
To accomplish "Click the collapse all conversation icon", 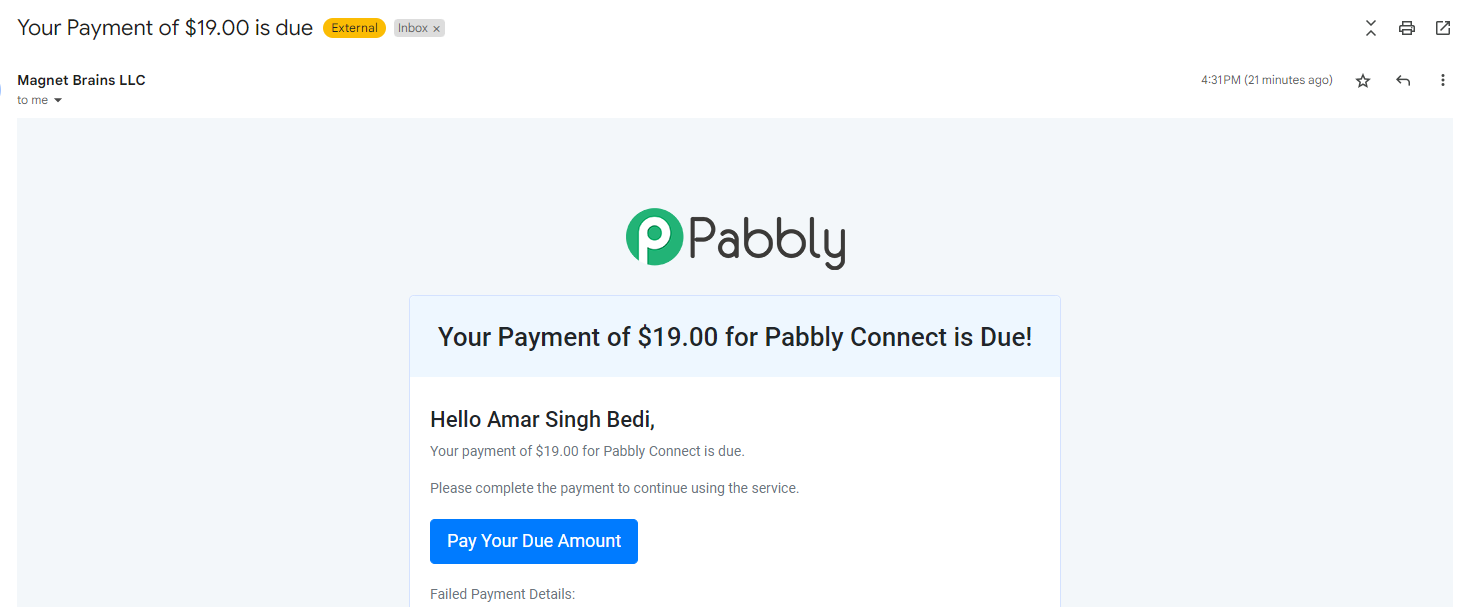I will tap(1371, 28).
